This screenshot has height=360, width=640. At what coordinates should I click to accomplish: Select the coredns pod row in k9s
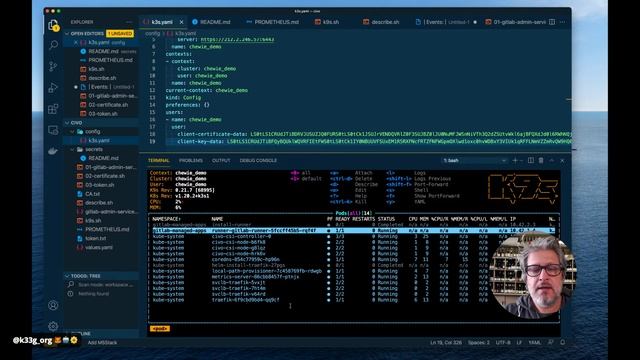pos(353,259)
